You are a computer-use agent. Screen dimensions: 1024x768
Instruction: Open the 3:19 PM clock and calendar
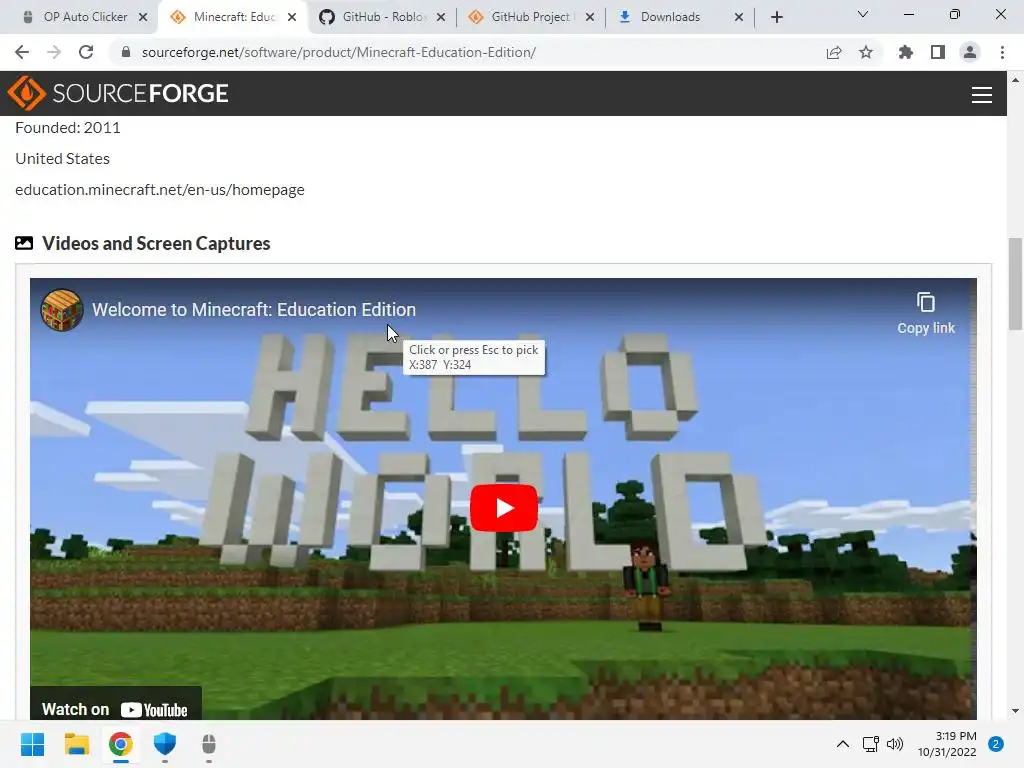pos(947,744)
